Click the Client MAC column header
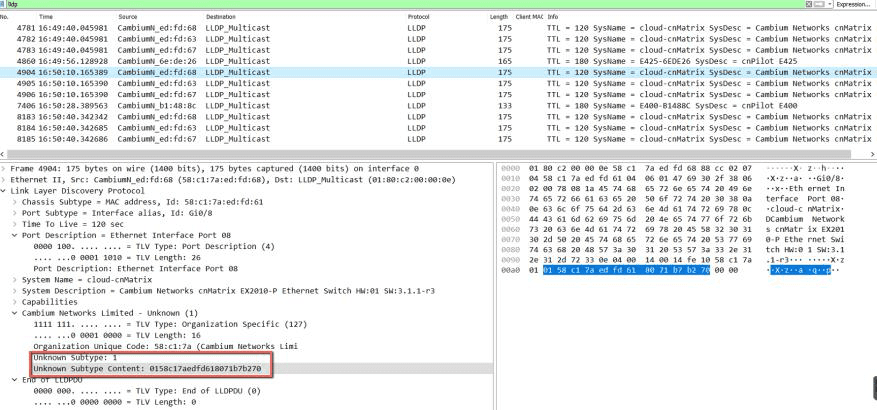This screenshot has width=877, height=410. tap(529, 17)
